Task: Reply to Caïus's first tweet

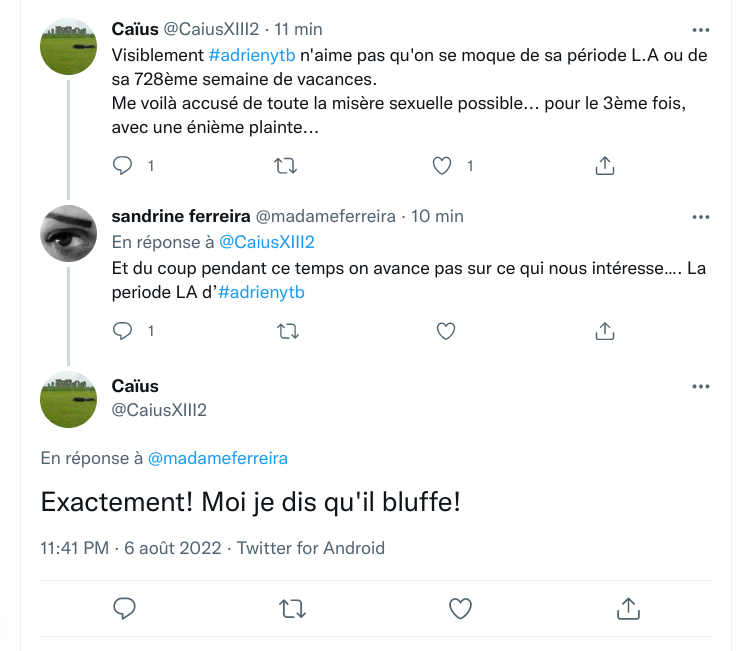Action: [123, 166]
